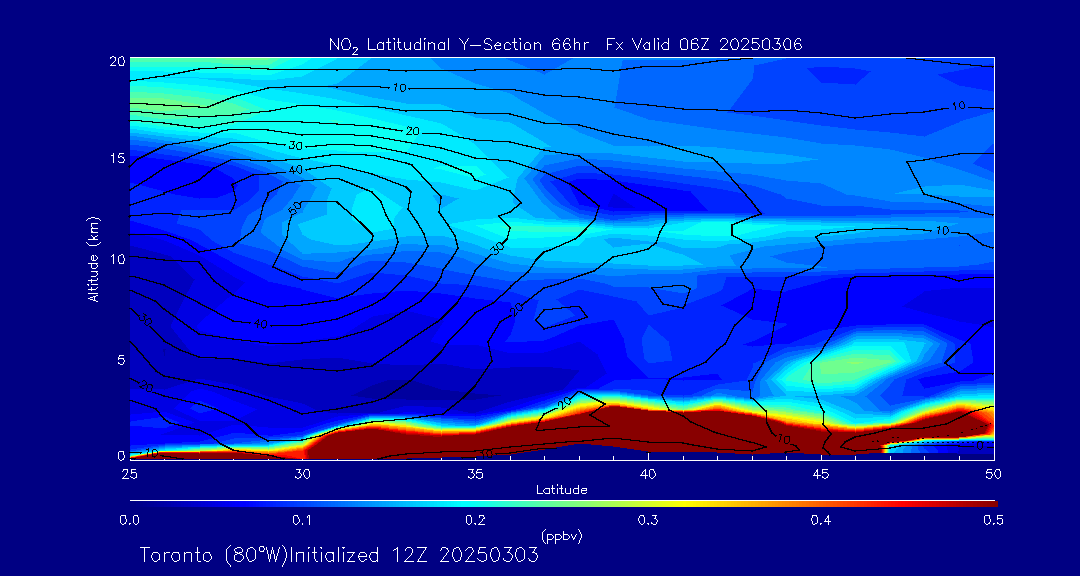Click latitude axis tick label 35
Viewport: 1080px width, 576px height.
tap(475, 474)
